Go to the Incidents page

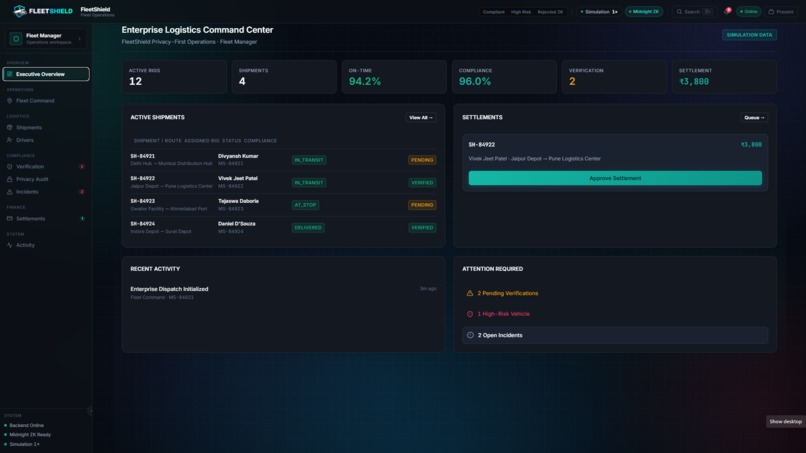[x=46, y=192]
